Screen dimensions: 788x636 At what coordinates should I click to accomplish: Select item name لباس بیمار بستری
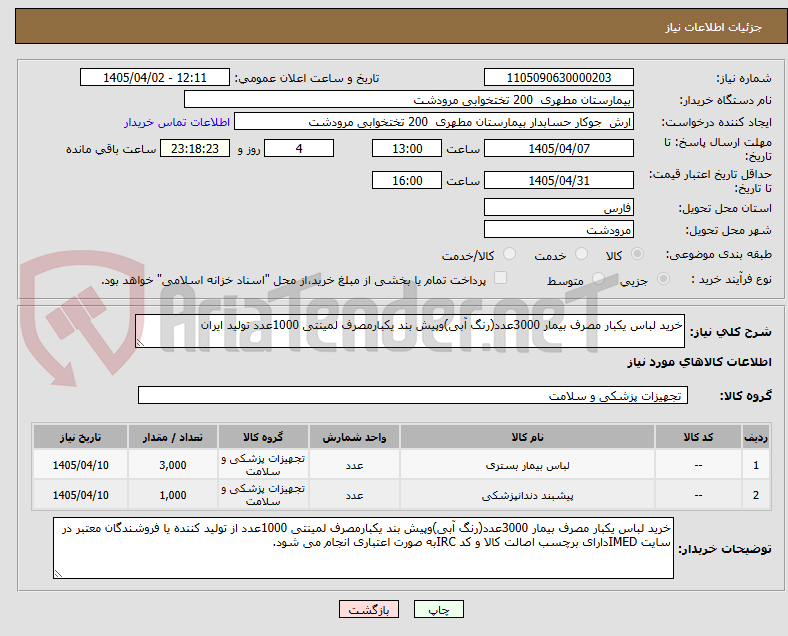tap(527, 466)
